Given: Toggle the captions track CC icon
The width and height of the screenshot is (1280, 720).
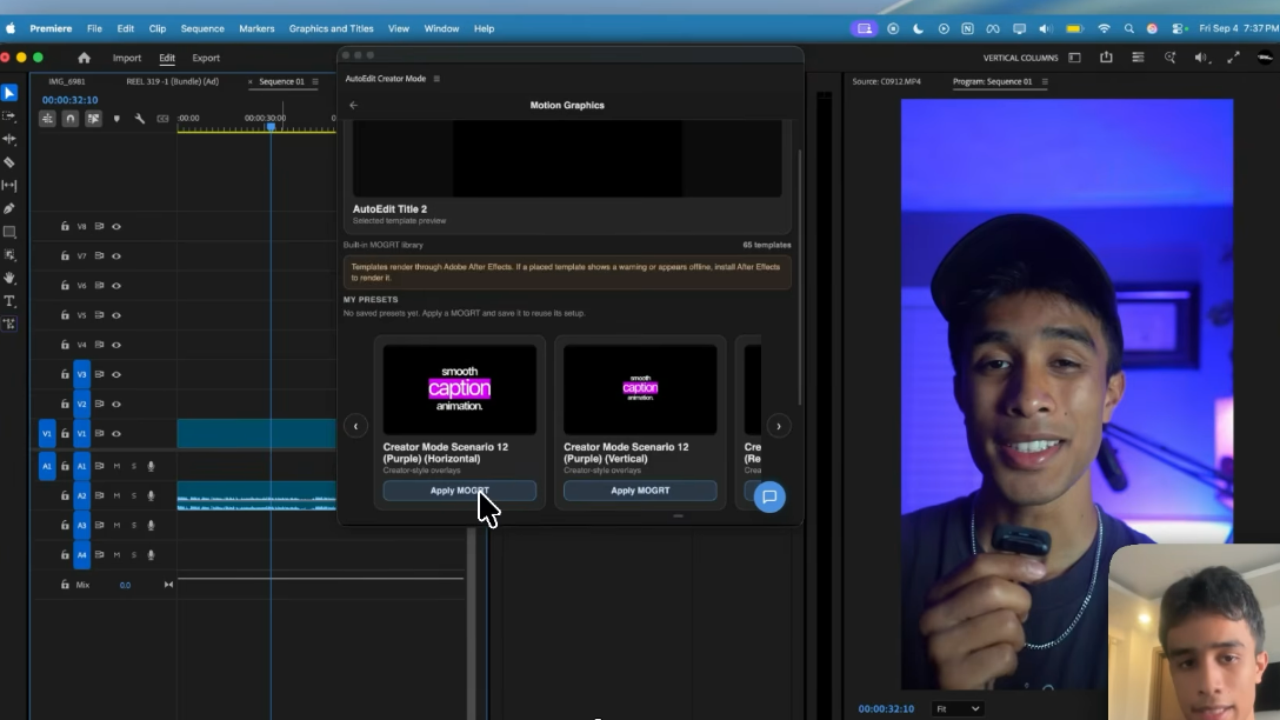Looking at the screenshot, I should (162, 119).
